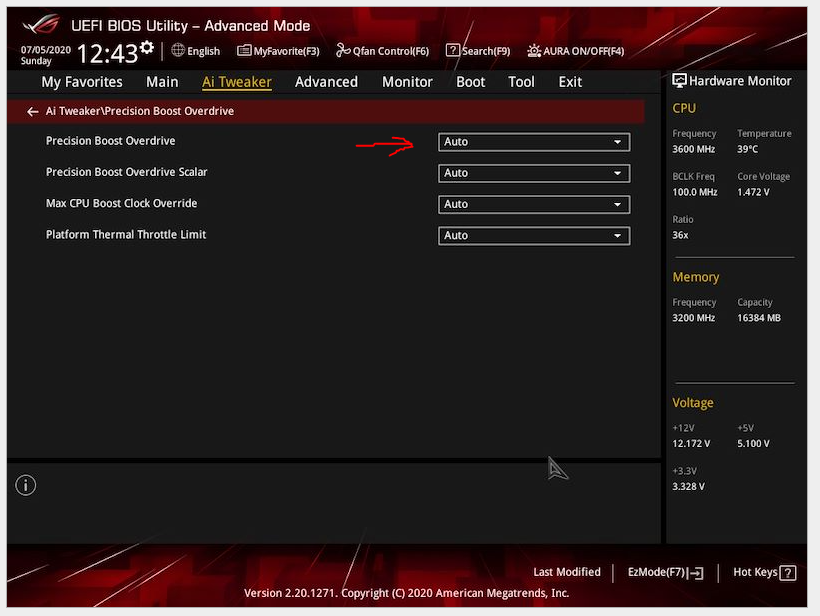Open Qfan Control(F6)

tap(382, 51)
